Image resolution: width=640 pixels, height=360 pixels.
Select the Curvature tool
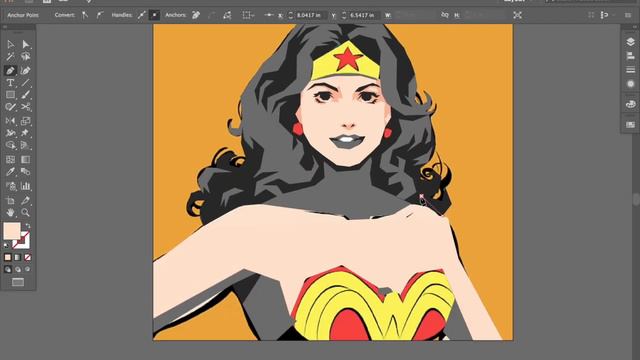click(26, 71)
